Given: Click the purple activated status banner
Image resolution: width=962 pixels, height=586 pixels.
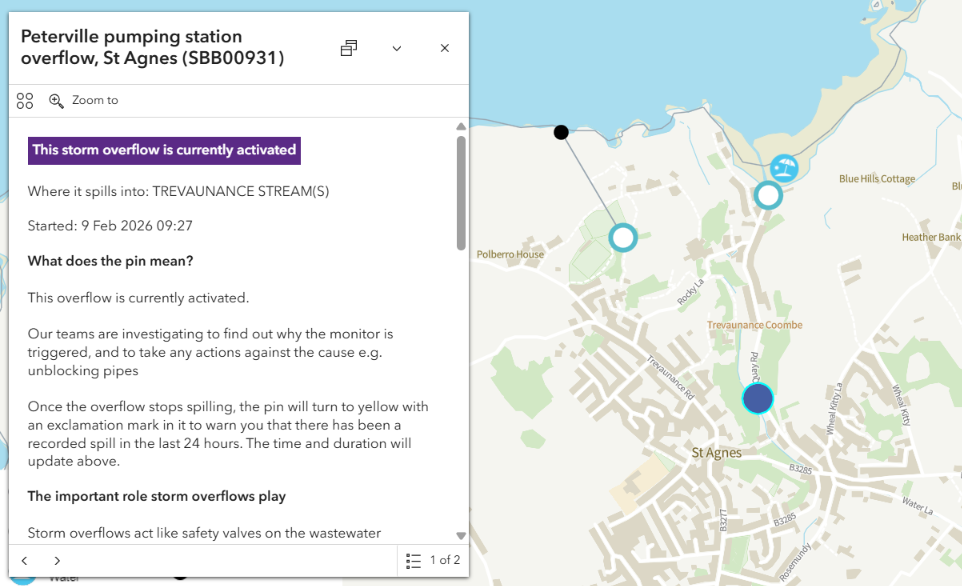Looking at the screenshot, I should pyautogui.click(x=164, y=150).
